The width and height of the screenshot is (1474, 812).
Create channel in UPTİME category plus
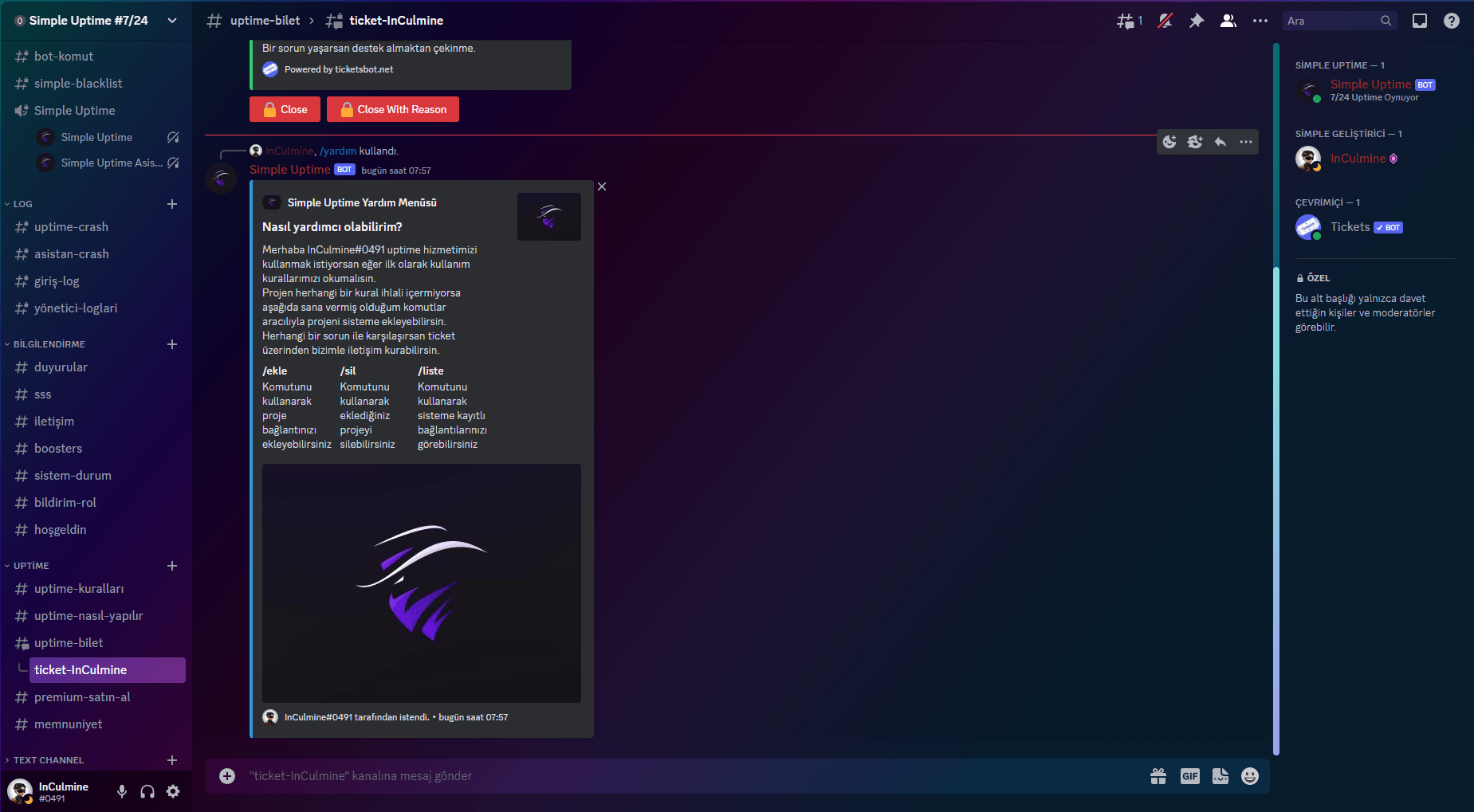coord(172,566)
